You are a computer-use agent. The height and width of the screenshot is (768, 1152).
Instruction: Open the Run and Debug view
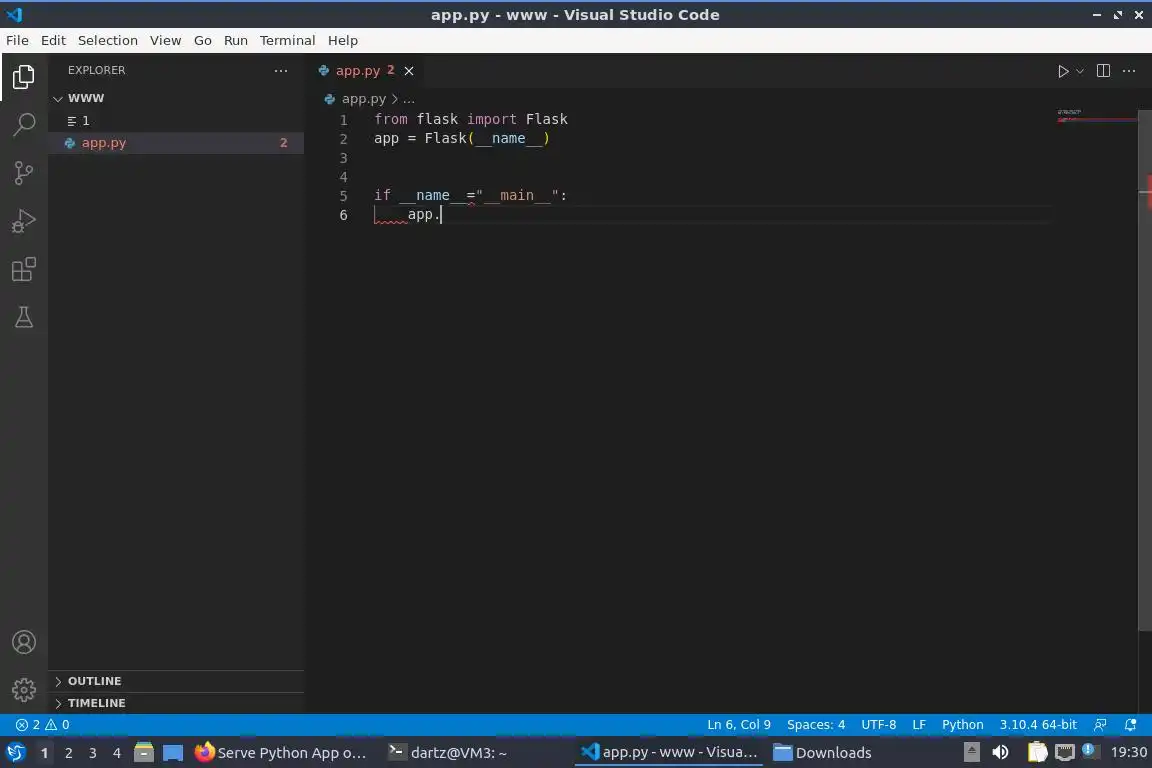pyautogui.click(x=24, y=220)
